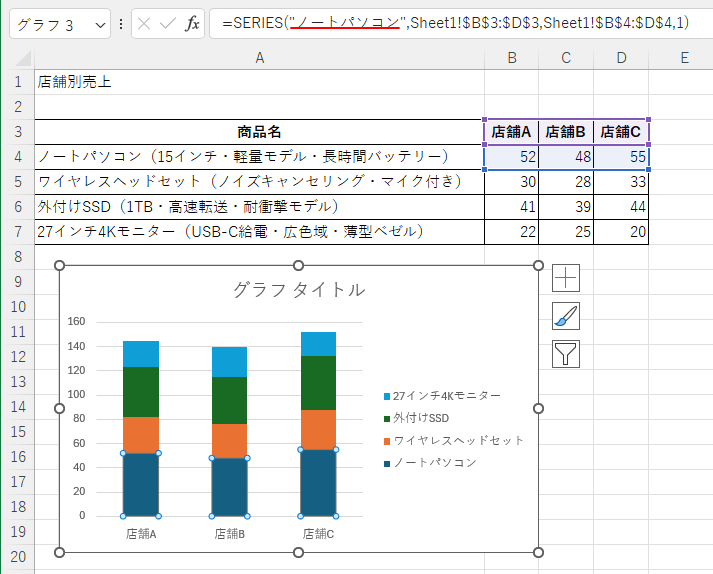The width and height of the screenshot is (713, 574).
Task: Select the ノートパソコン legend entry
Action: click(x=430, y=463)
